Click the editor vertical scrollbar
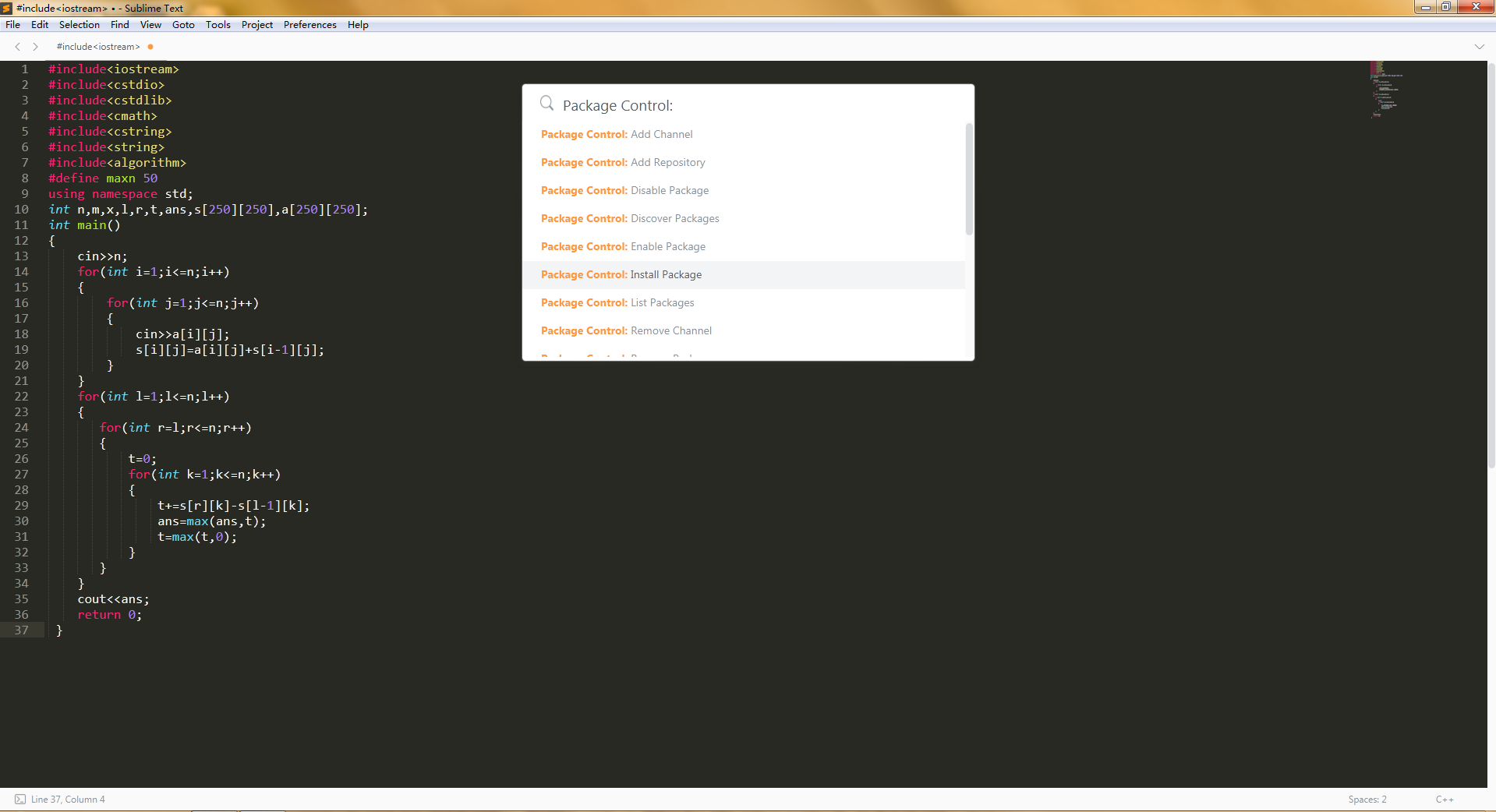Screen dimensions: 1496x812 (x=1491, y=265)
